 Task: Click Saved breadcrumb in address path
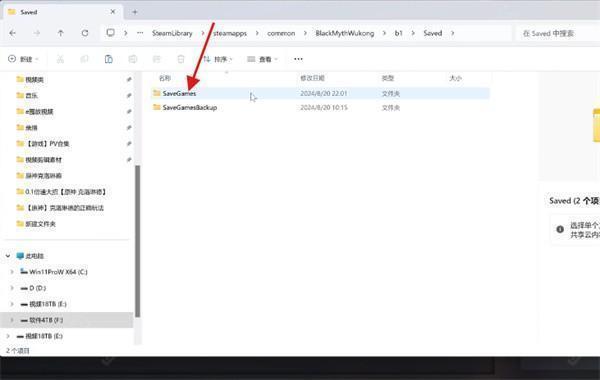(x=433, y=33)
